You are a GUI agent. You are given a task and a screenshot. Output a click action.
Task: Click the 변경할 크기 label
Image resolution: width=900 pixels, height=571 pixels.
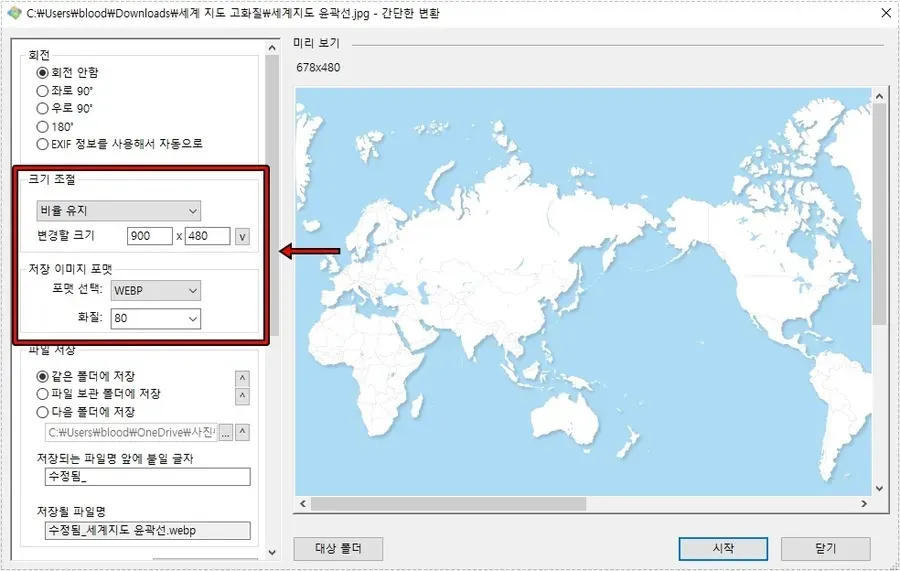coord(65,235)
